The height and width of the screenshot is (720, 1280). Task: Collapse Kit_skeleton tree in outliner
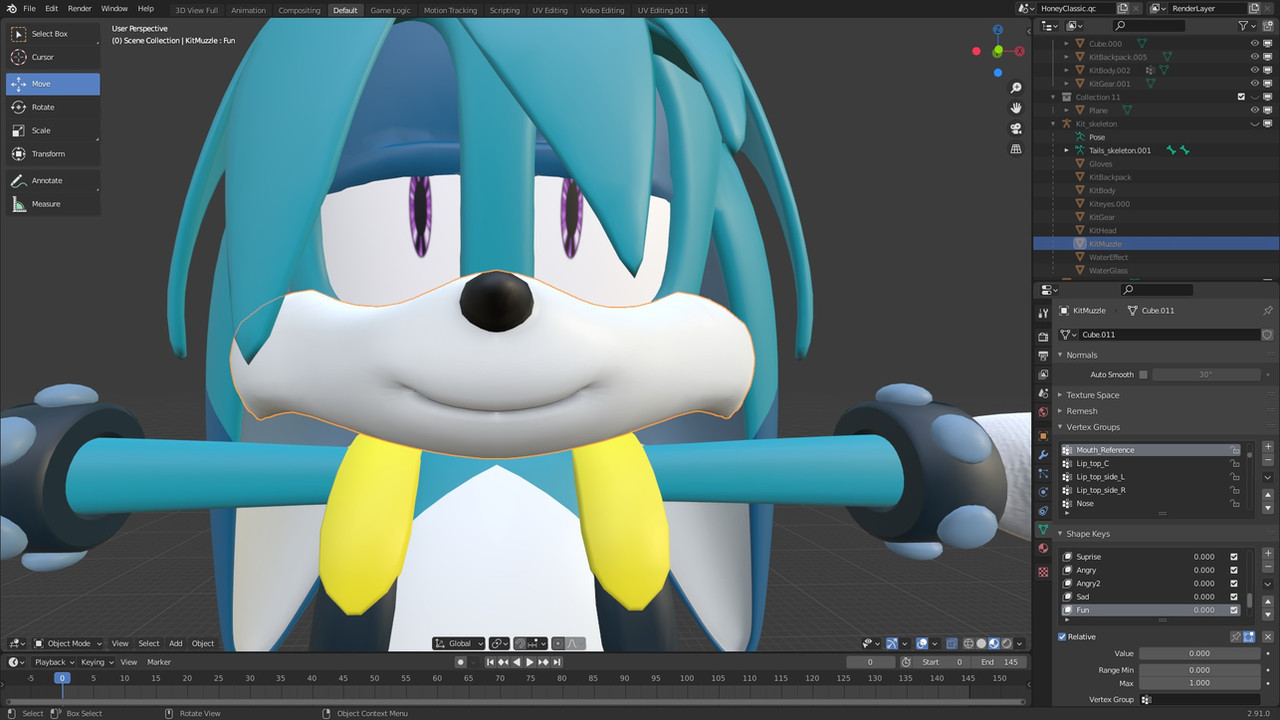(1053, 124)
